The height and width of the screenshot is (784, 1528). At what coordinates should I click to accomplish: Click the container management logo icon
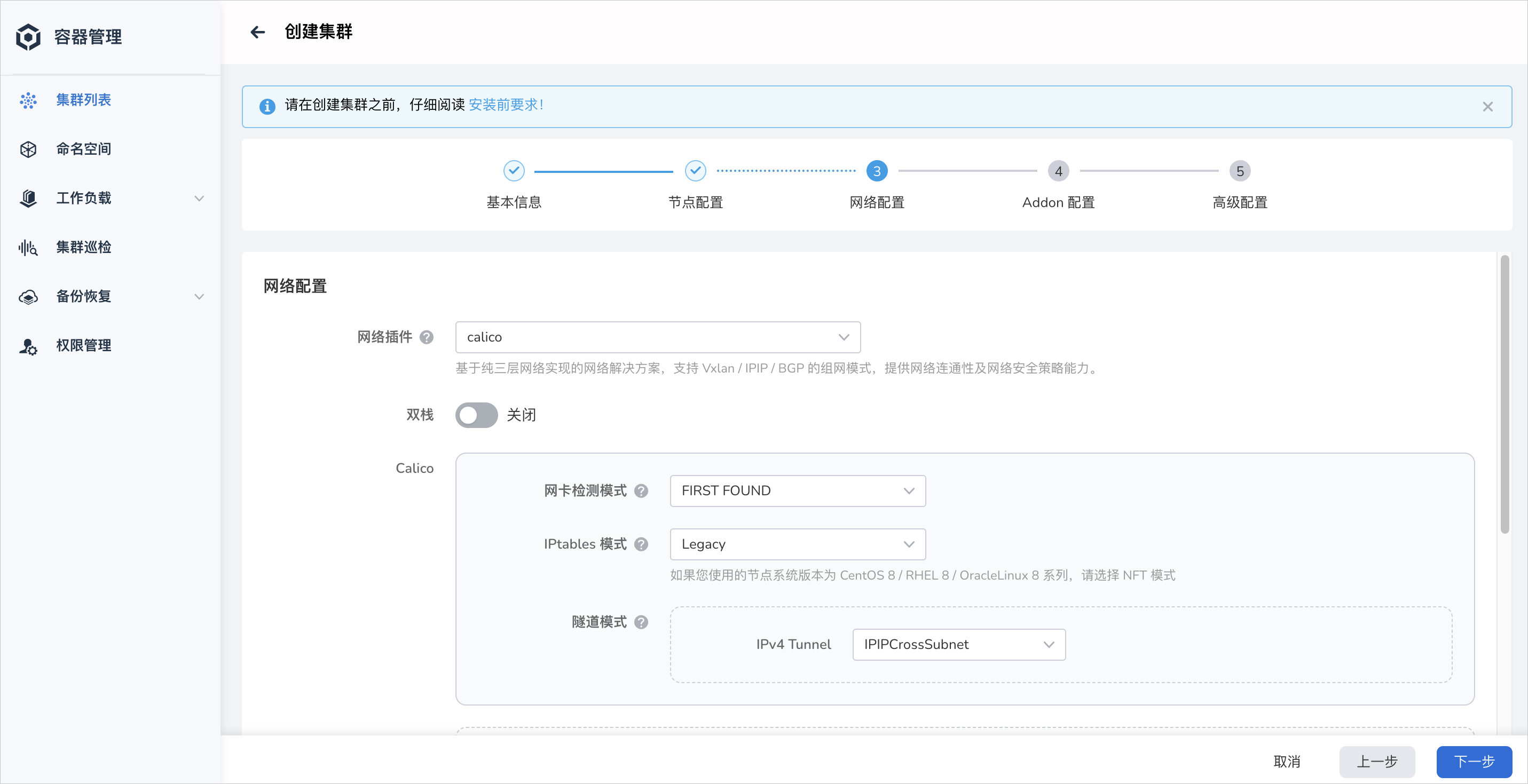click(x=28, y=37)
